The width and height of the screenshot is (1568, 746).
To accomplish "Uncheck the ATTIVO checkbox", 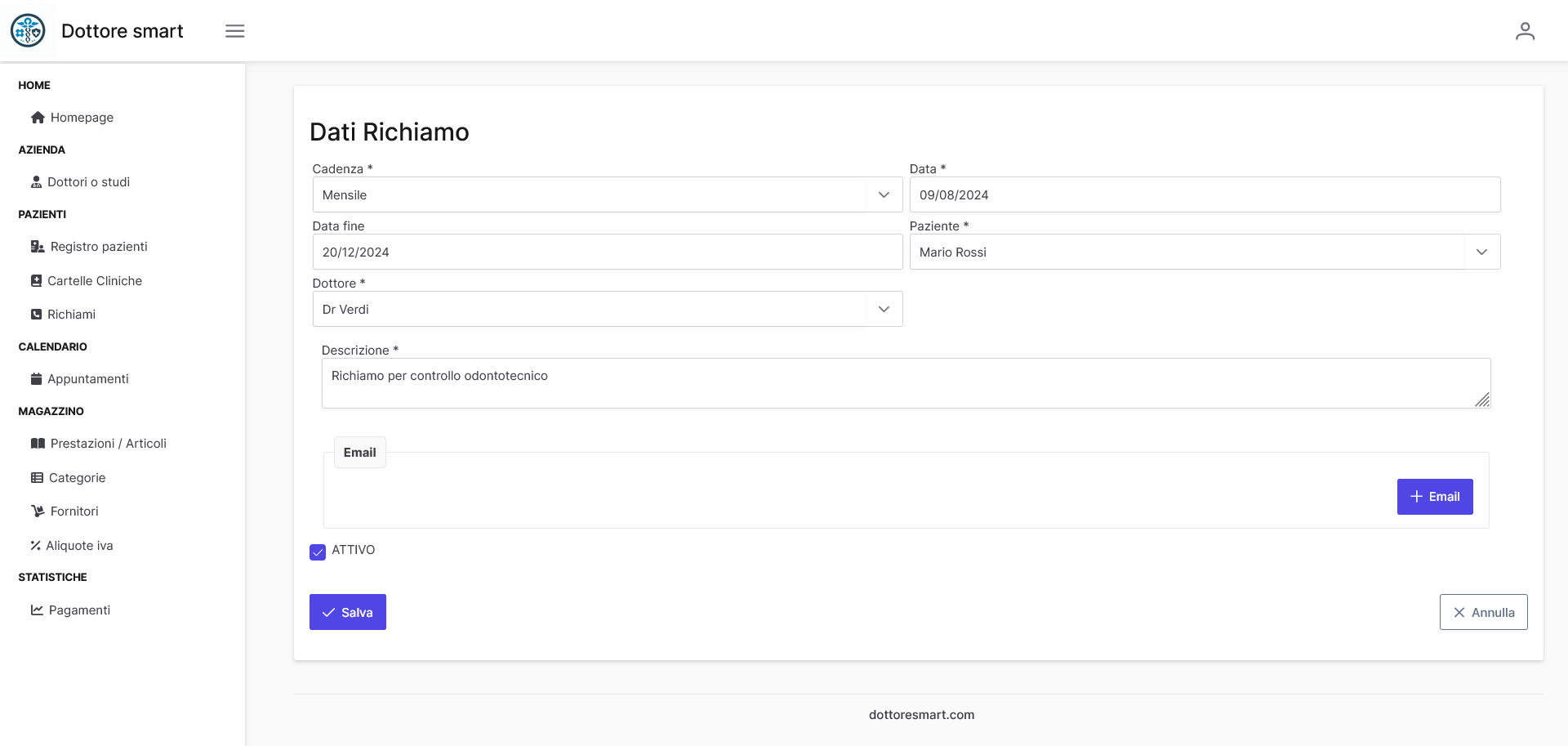I will coord(318,552).
